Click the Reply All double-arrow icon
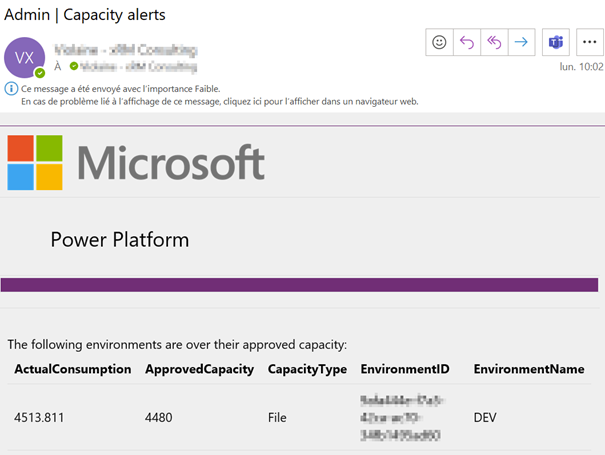The image size is (605, 455). coord(493,42)
